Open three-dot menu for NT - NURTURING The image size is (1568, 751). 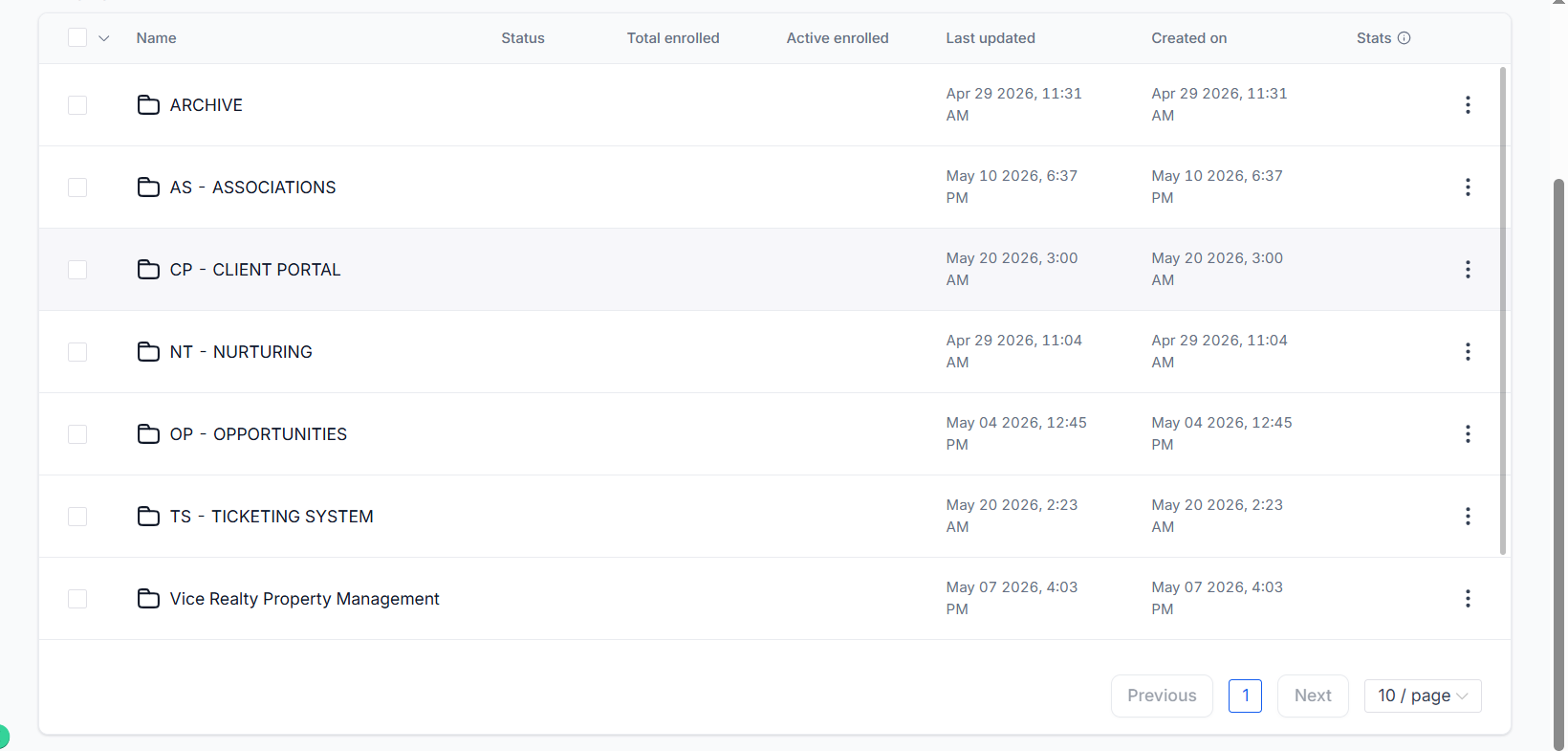(x=1468, y=352)
